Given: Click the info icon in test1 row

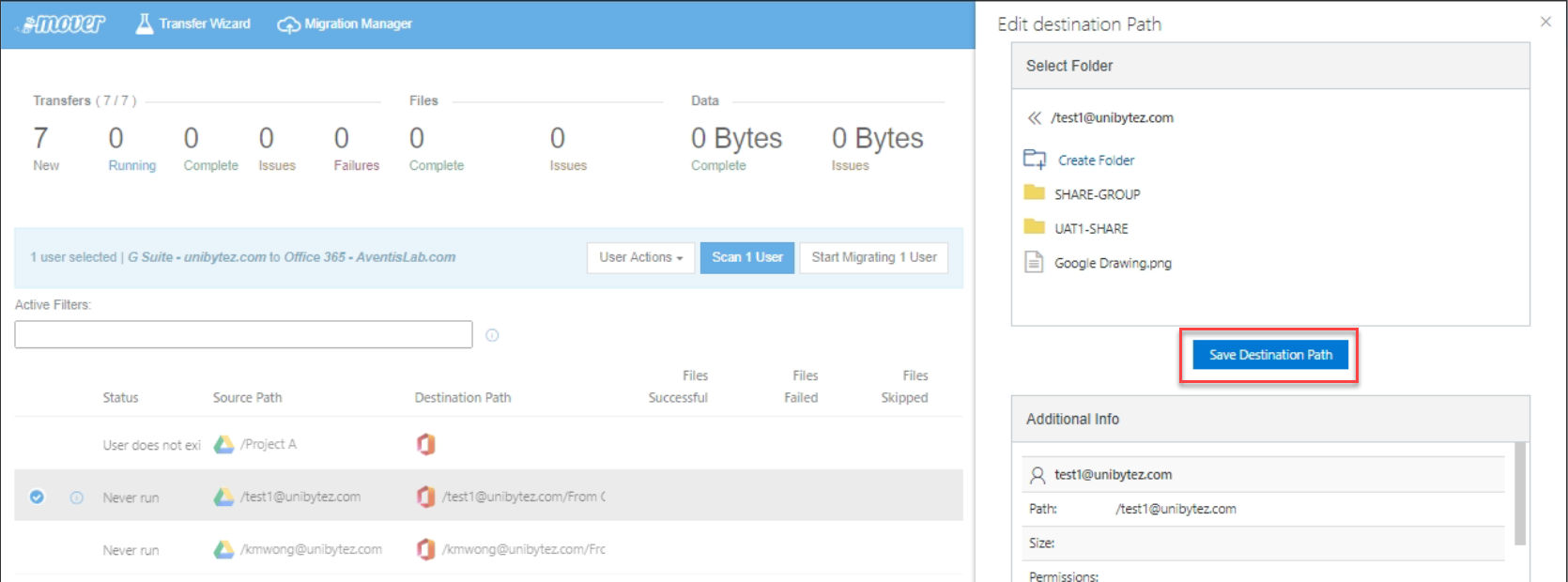Looking at the screenshot, I should pos(77,498).
